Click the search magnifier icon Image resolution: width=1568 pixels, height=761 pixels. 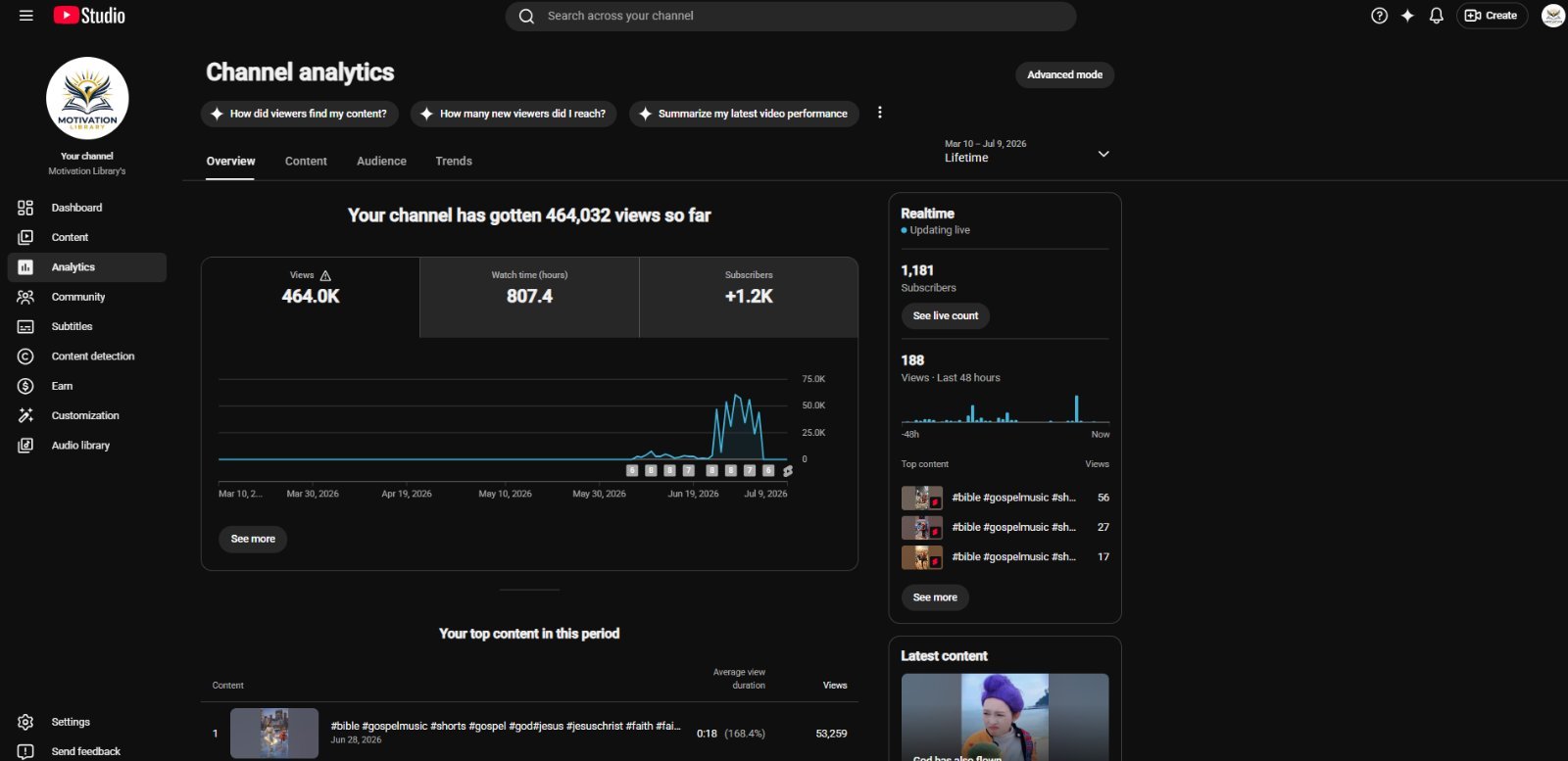pos(526,16)
